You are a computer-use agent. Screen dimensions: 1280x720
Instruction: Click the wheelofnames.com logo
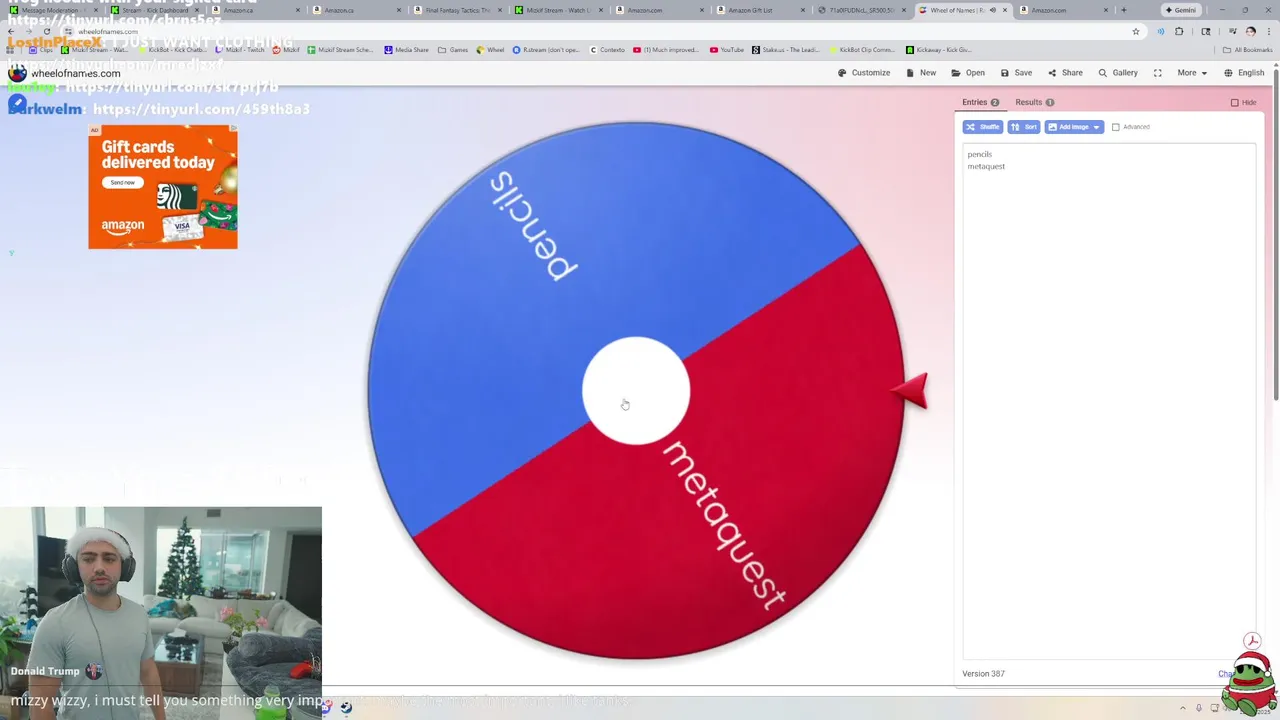(x=65, y=73)
